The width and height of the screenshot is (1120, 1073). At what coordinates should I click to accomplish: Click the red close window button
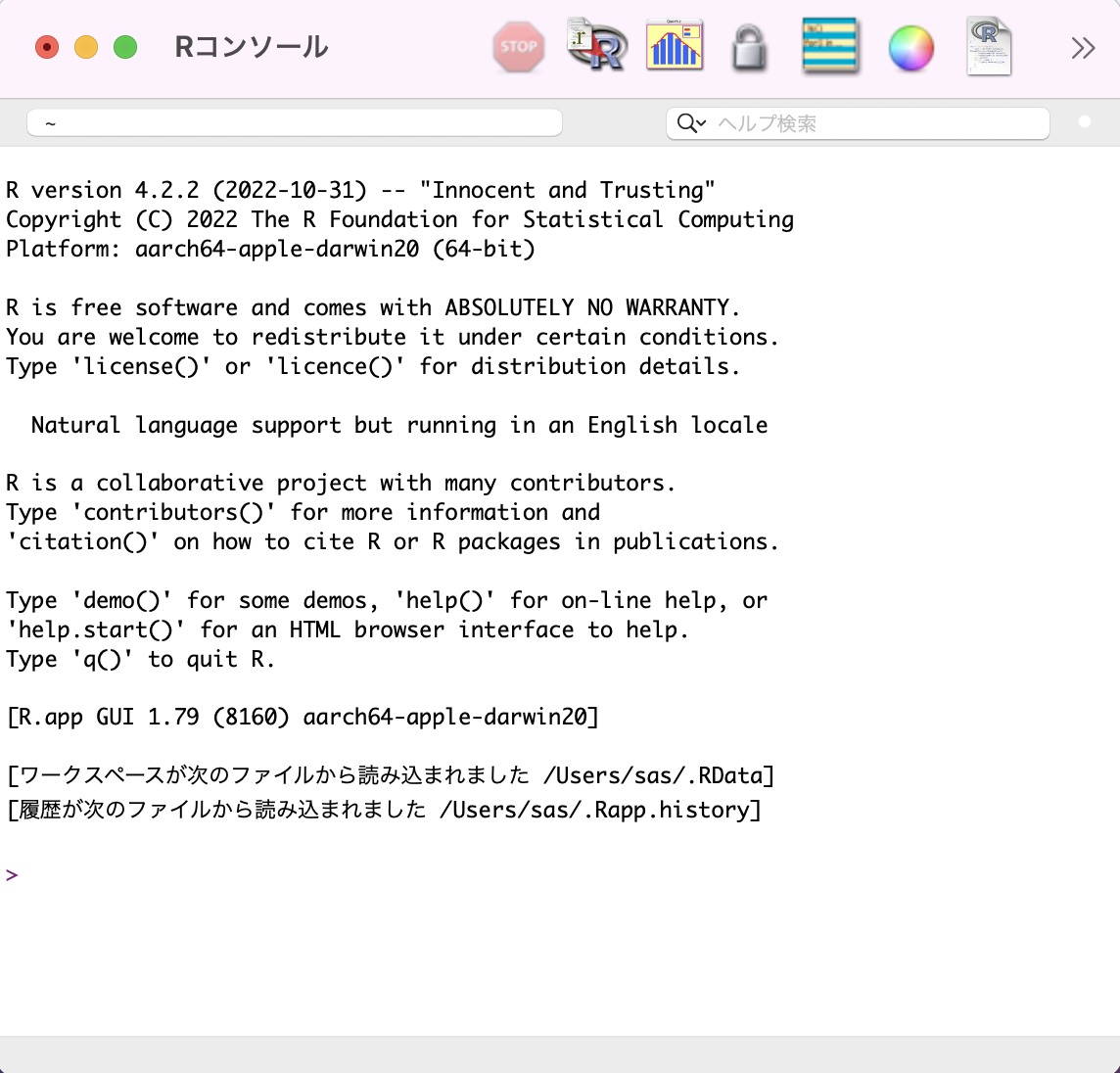point(47,47)
